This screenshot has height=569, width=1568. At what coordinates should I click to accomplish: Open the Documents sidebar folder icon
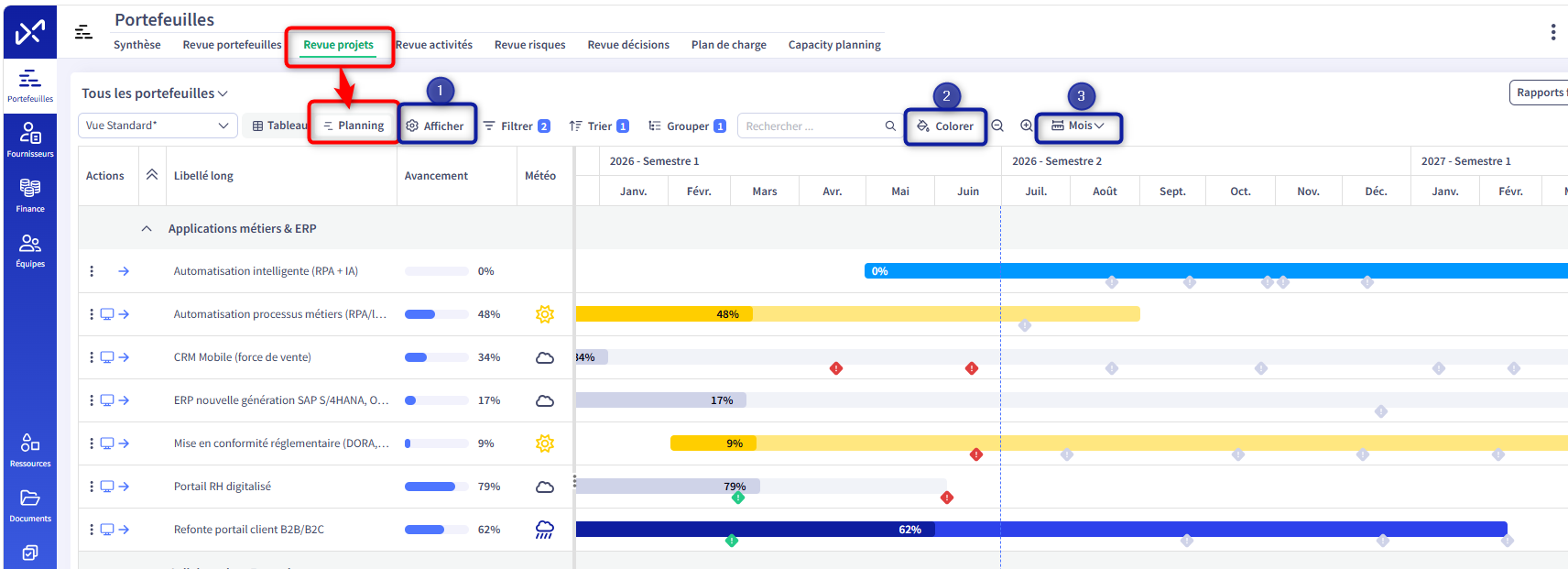pyautogui.click(x=30, y=504)
